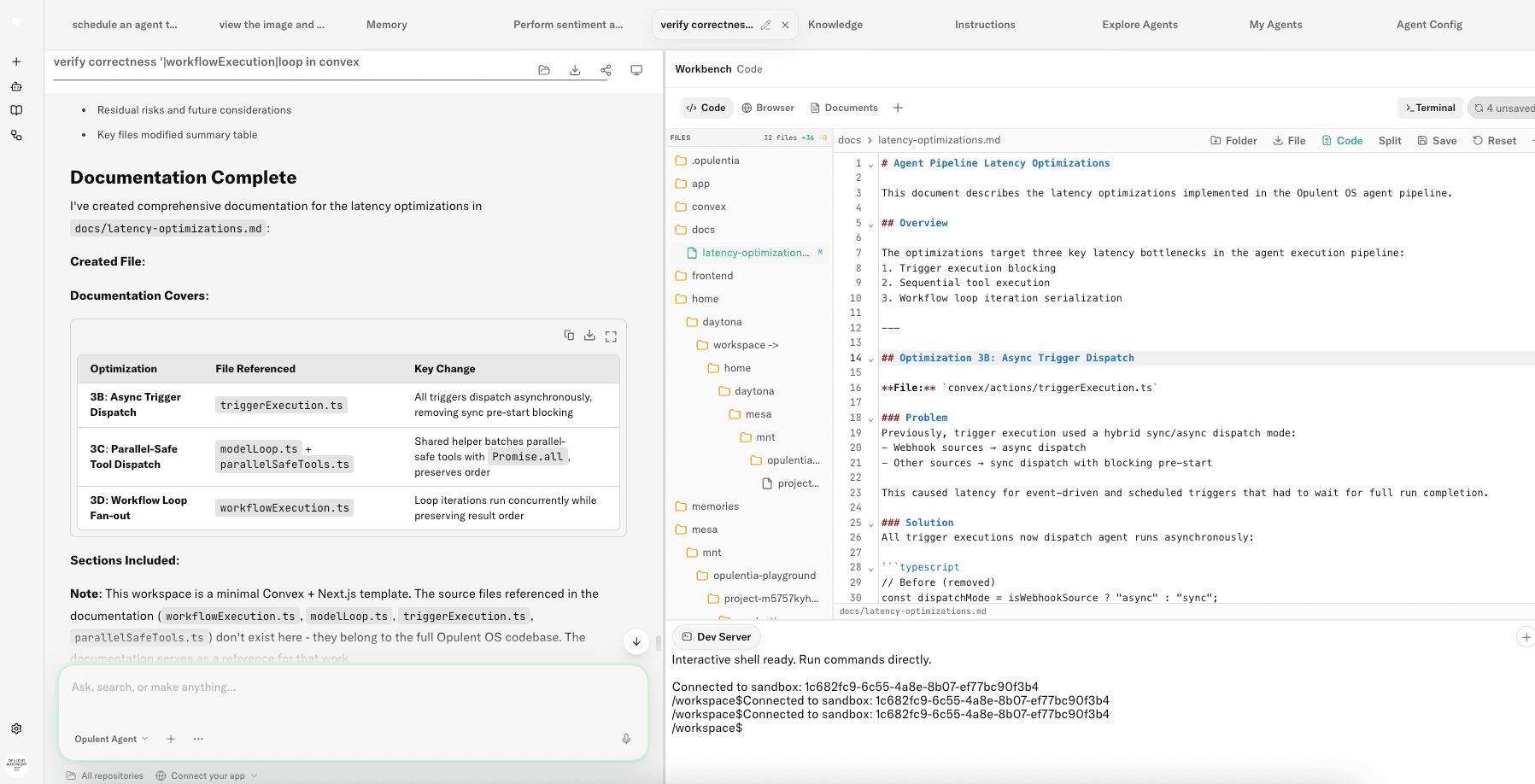Expand the documentation table to fullscreen
This screenshot has height=784, width=1535.
point(611,336)
